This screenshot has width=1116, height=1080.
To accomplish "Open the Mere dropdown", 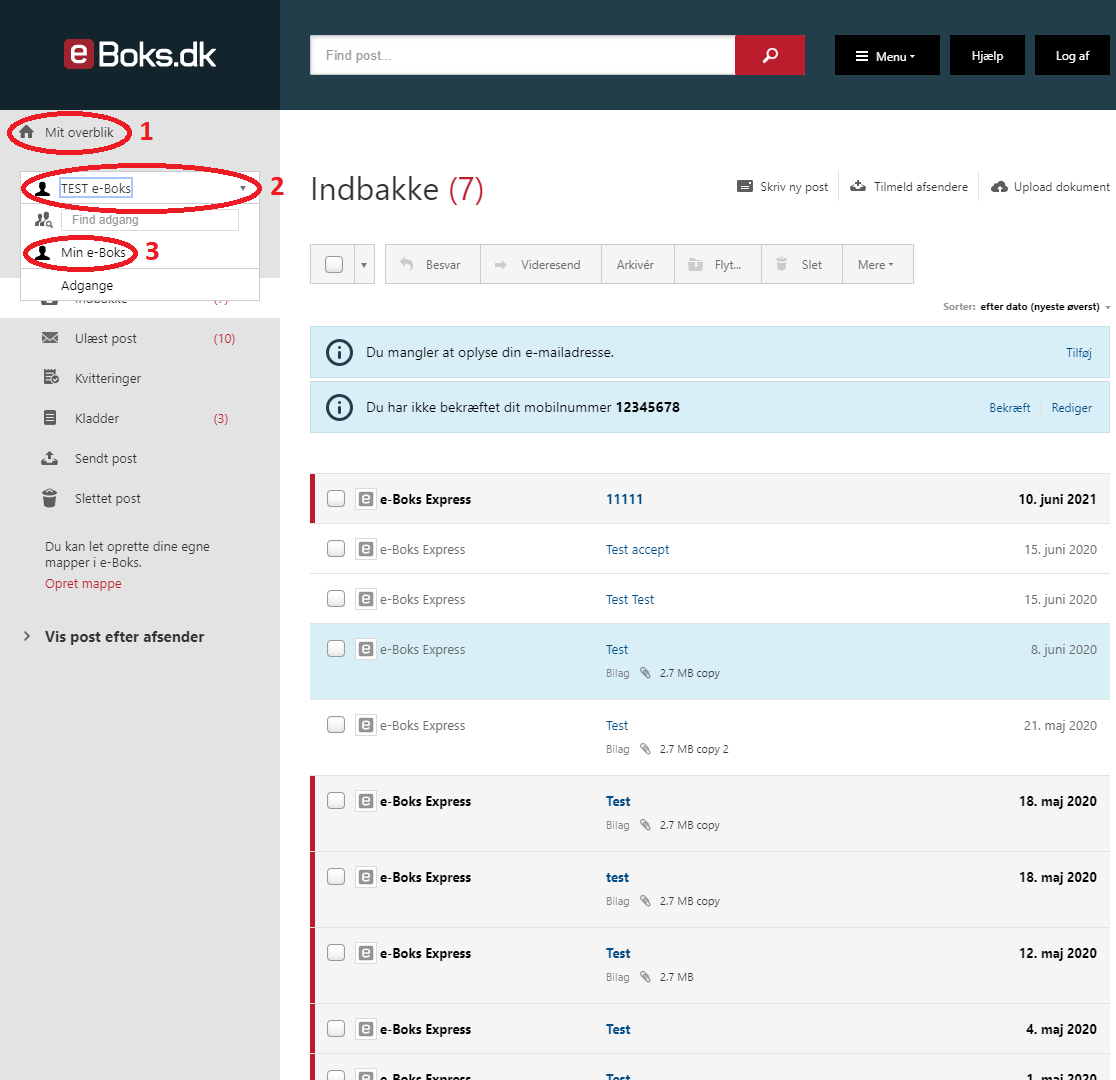I will pyautogui.click(x=877, y=264).
